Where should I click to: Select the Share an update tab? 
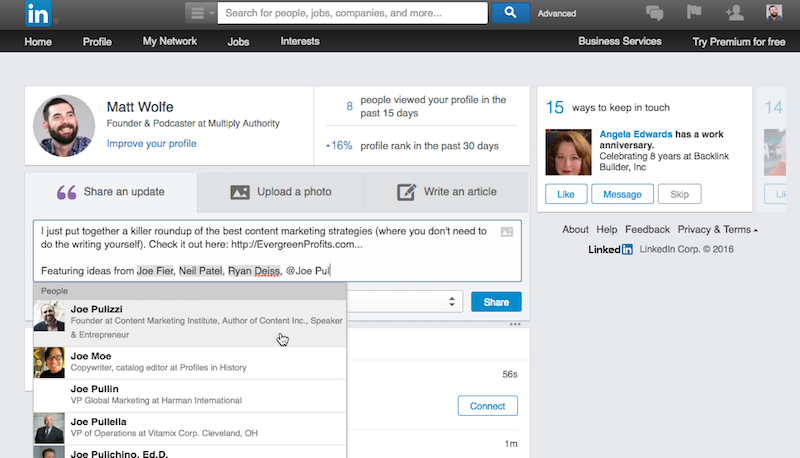click(x=111, y=192)
